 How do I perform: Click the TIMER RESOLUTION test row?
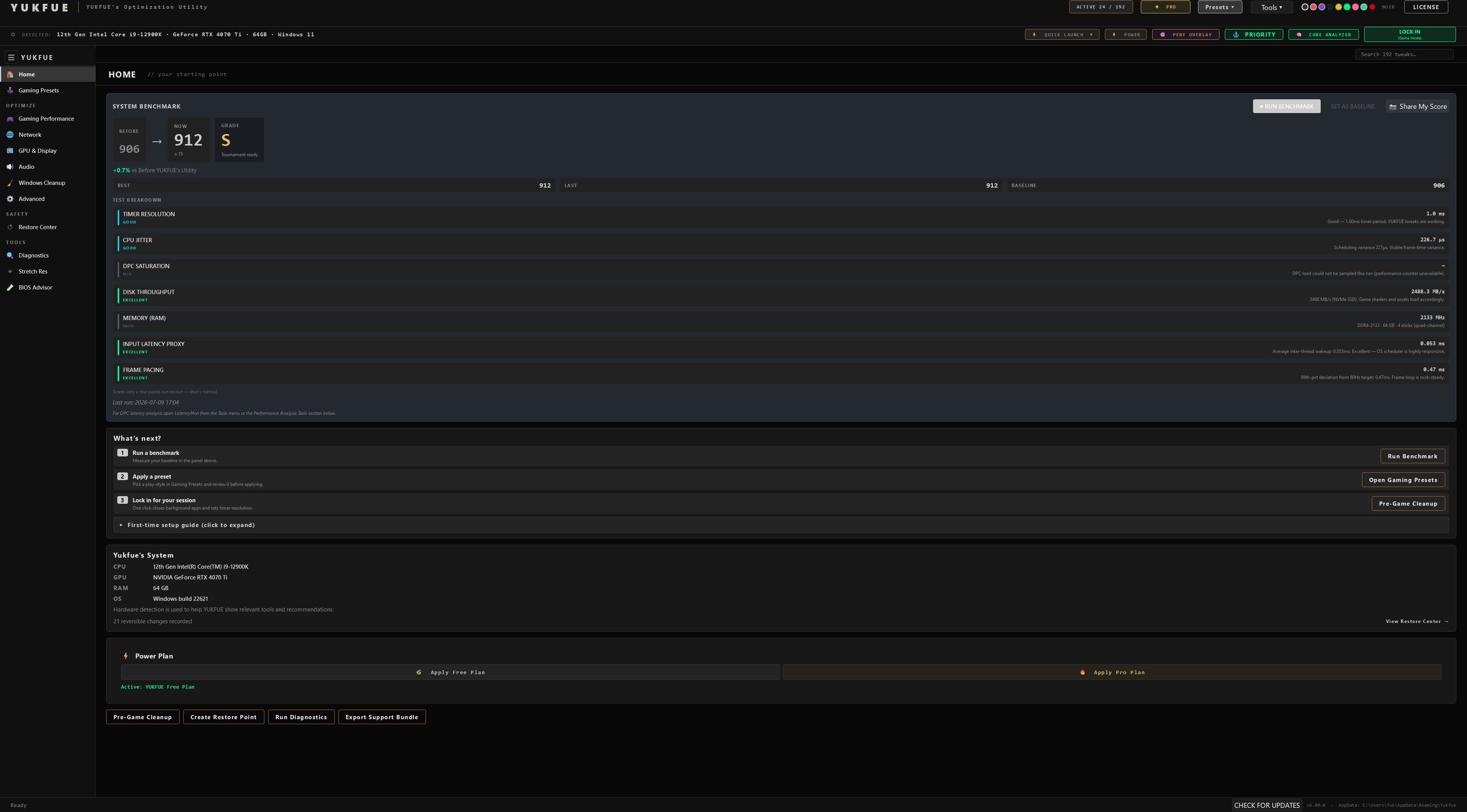[x=781, y=218]
